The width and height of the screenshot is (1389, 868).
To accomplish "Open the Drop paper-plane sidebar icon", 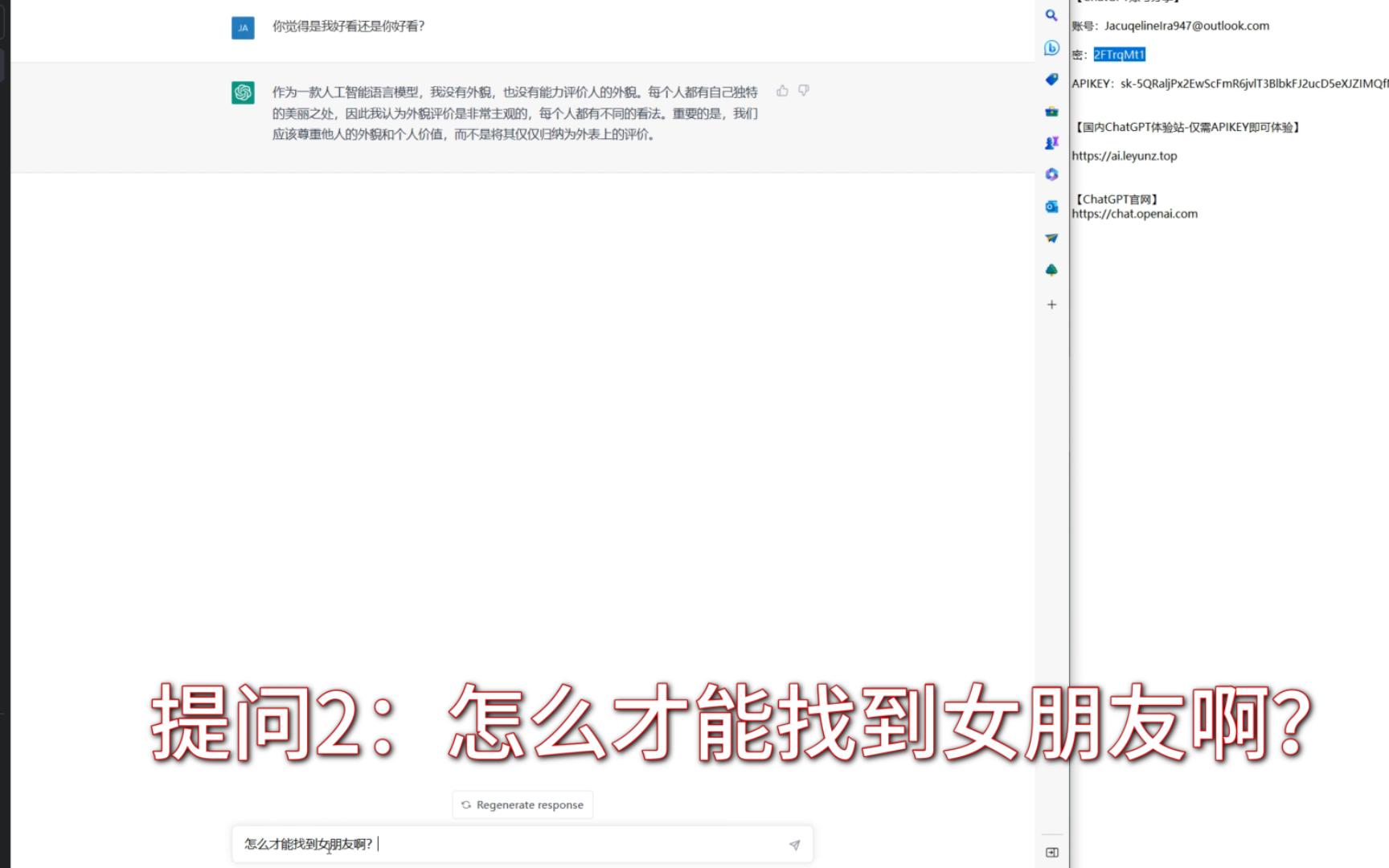I will (1051, 238).
